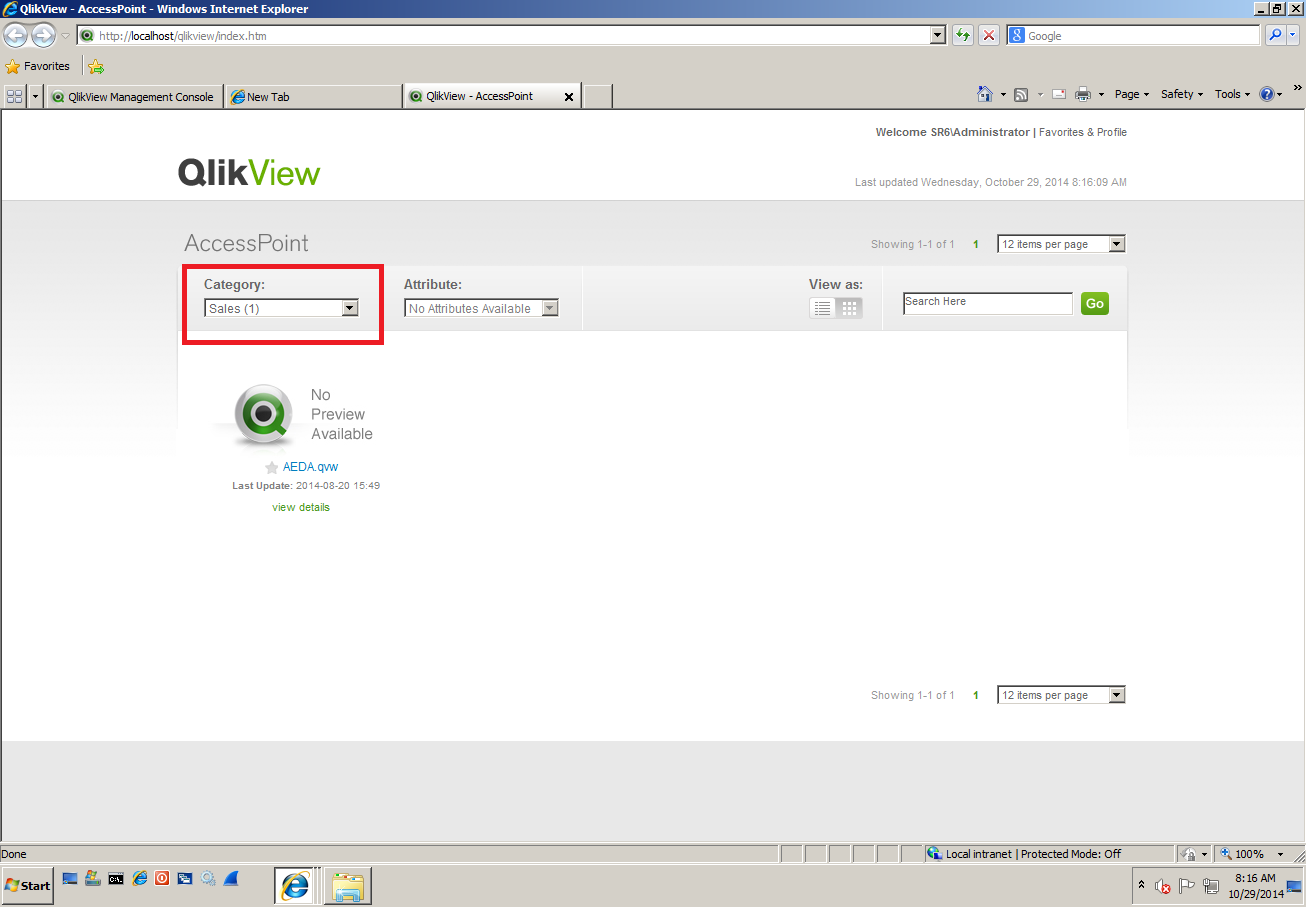Switch to QlikView Management Console tab
The height and width of the screenshot is (907, 1306).
pyautogui.click(x=133, y=97)
